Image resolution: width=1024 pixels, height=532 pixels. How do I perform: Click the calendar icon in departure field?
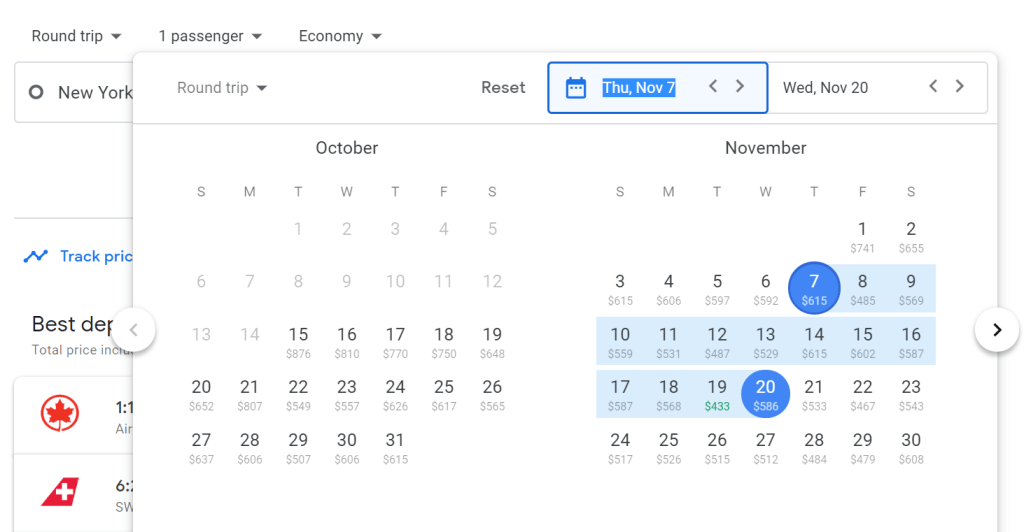pos(576,88)
